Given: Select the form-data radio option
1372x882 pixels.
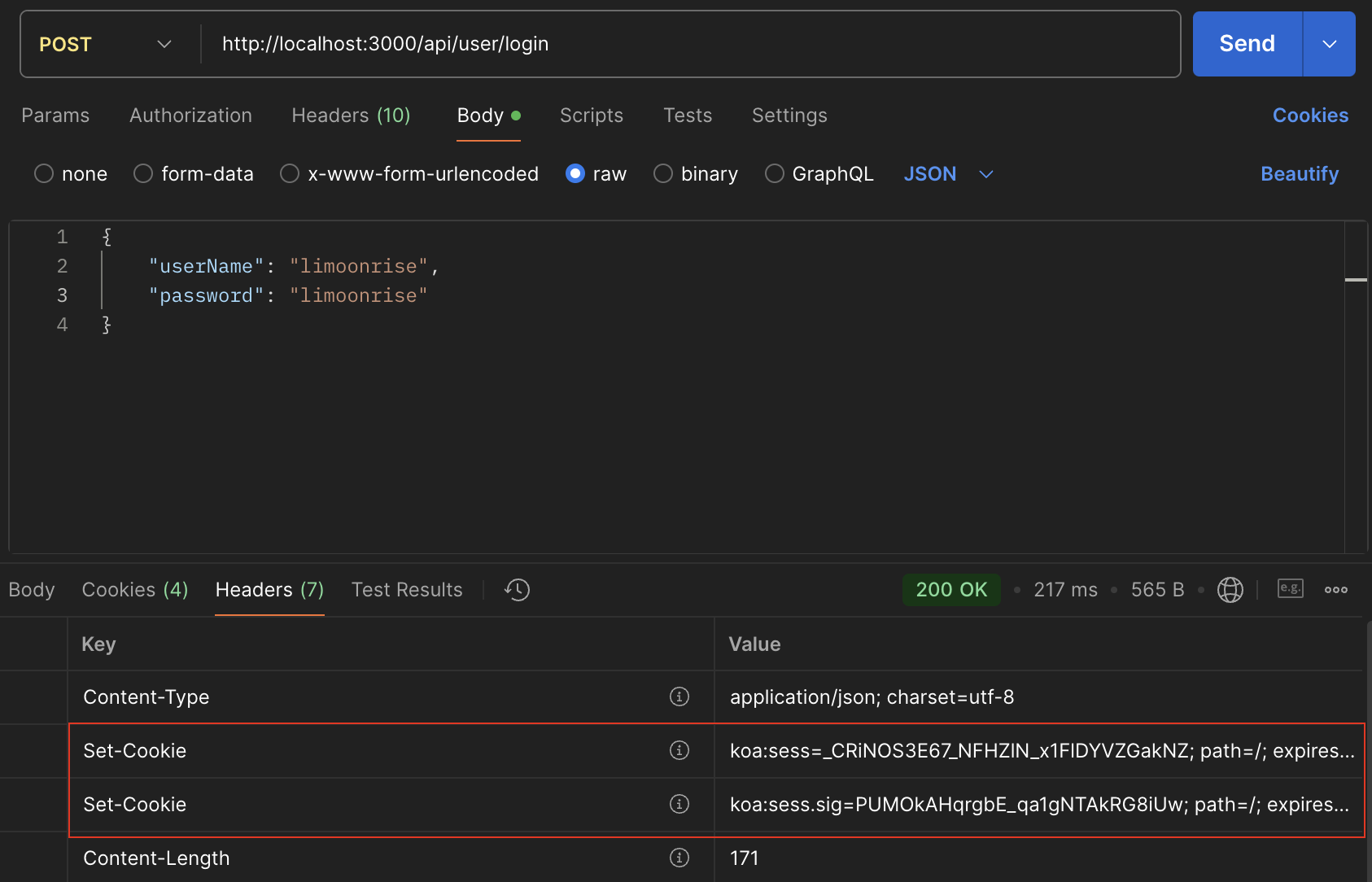Looking at the screenshot, I should coord(143,174).
